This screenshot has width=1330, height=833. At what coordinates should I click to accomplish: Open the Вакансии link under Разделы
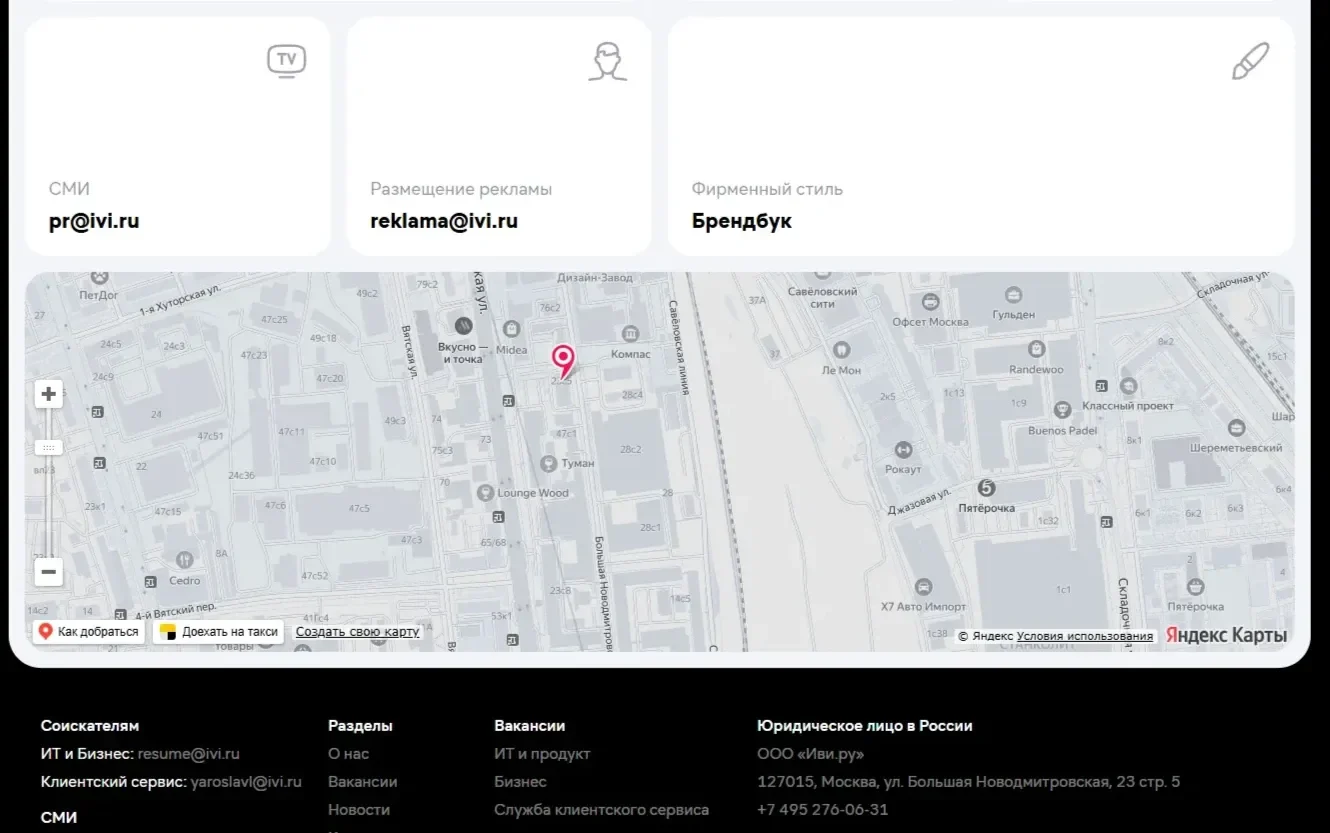coord(362,782)
